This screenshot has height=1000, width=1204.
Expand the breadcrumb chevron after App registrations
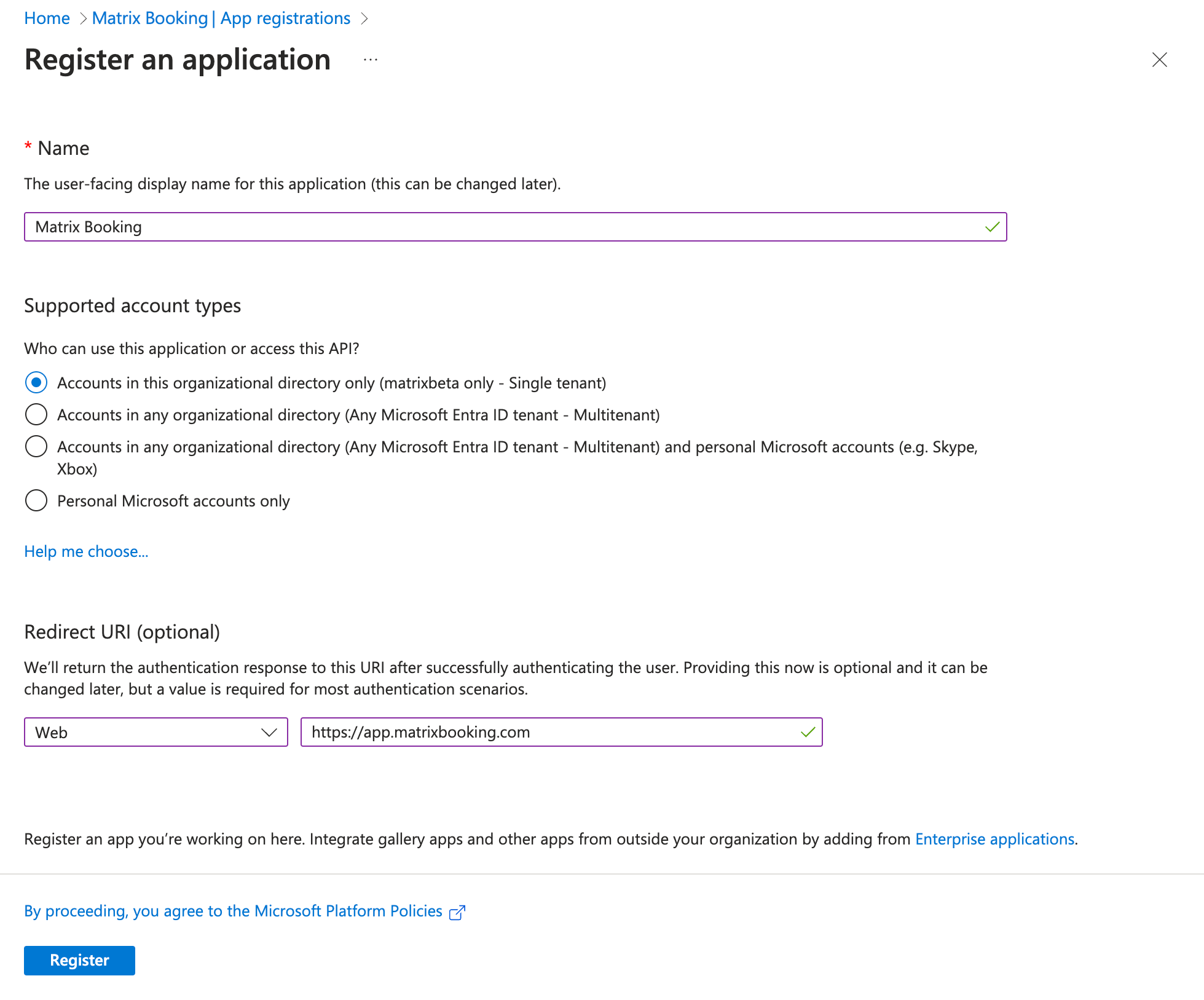pos(365,18)
